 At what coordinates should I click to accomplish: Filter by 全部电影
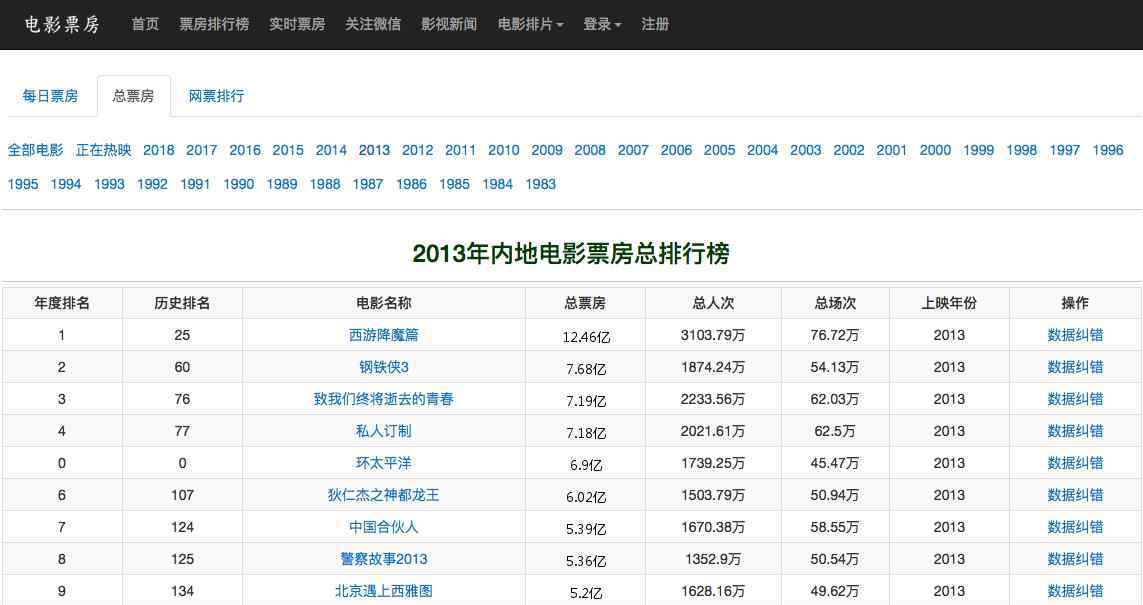pyautogui.click(x=36, y=150)
